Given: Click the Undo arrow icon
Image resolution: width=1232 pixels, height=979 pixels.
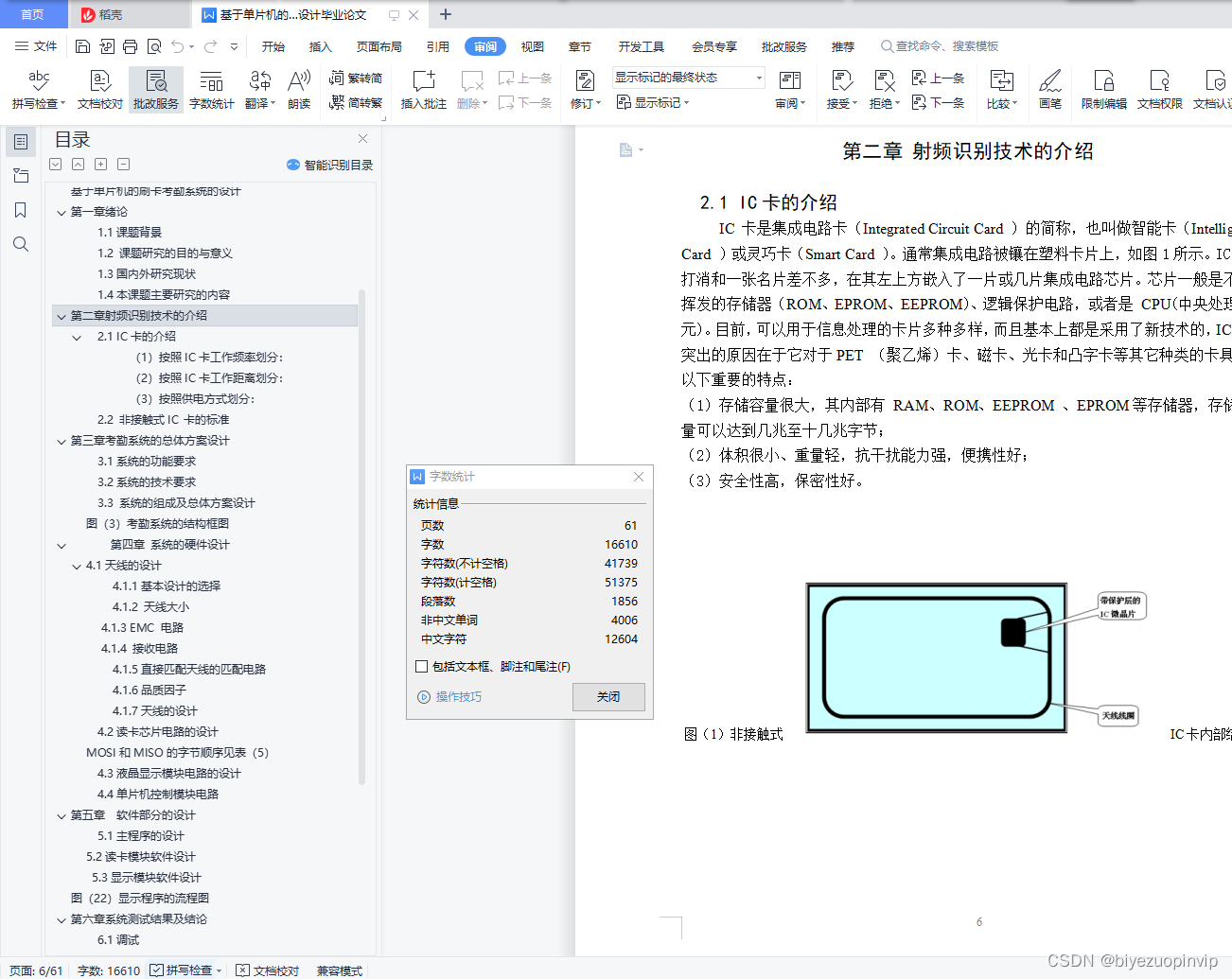Looking at the screenshot, I should tap(178, 46).
